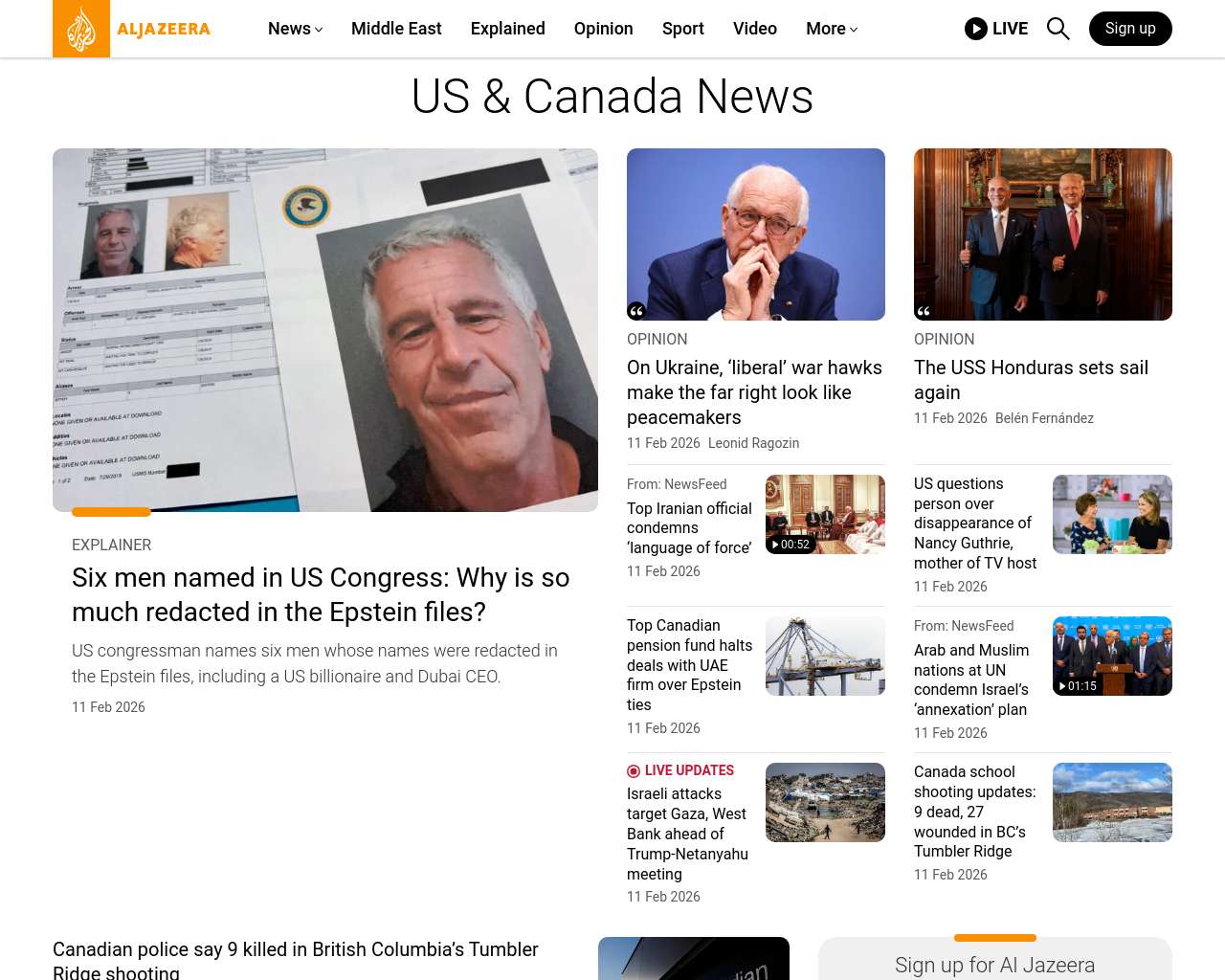Click quote icon on USS Honduras image
Viewport: 1225px width, 980px height.
924,310
